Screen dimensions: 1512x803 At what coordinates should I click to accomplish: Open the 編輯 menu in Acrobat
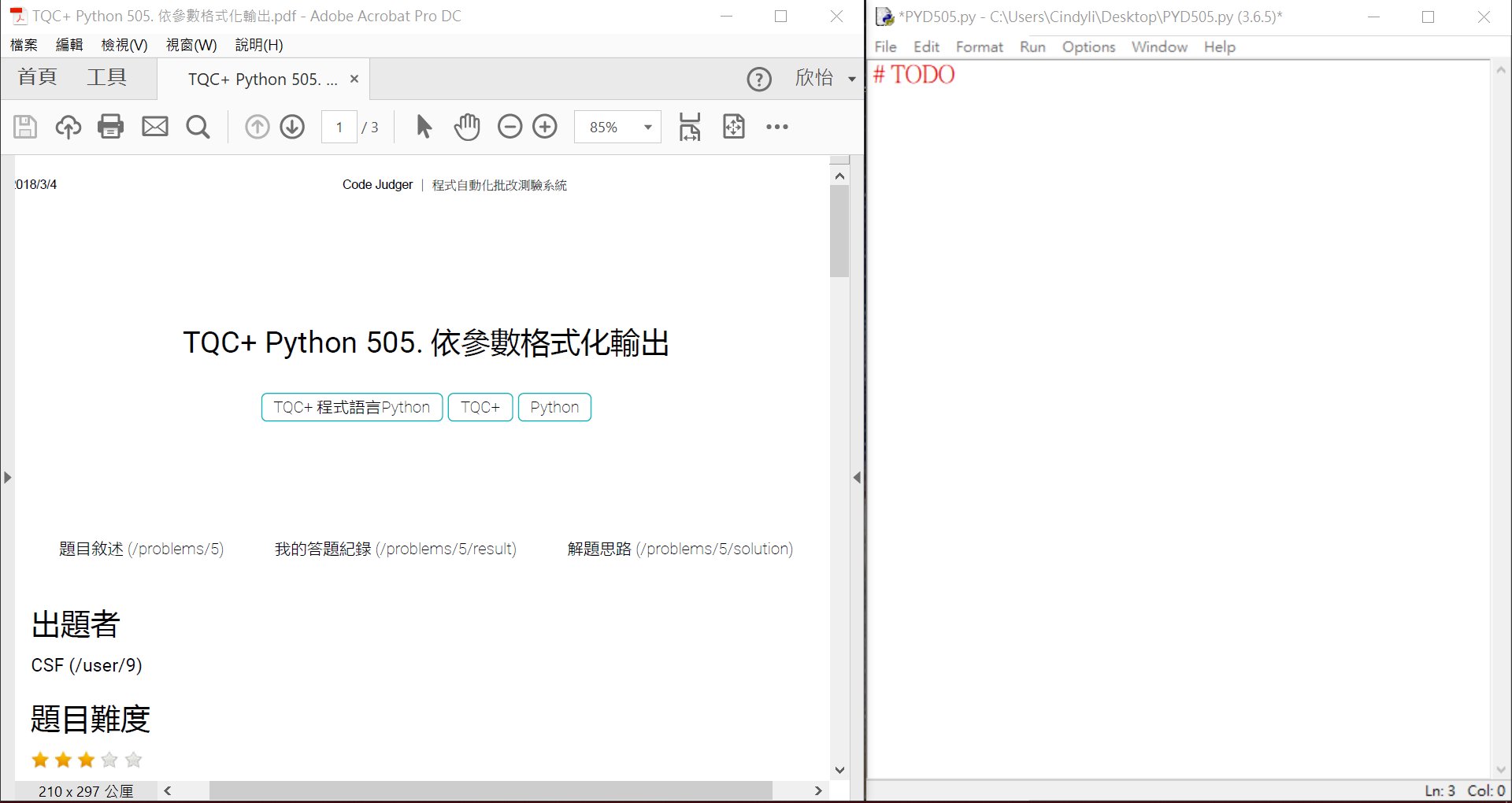point(69,45)
